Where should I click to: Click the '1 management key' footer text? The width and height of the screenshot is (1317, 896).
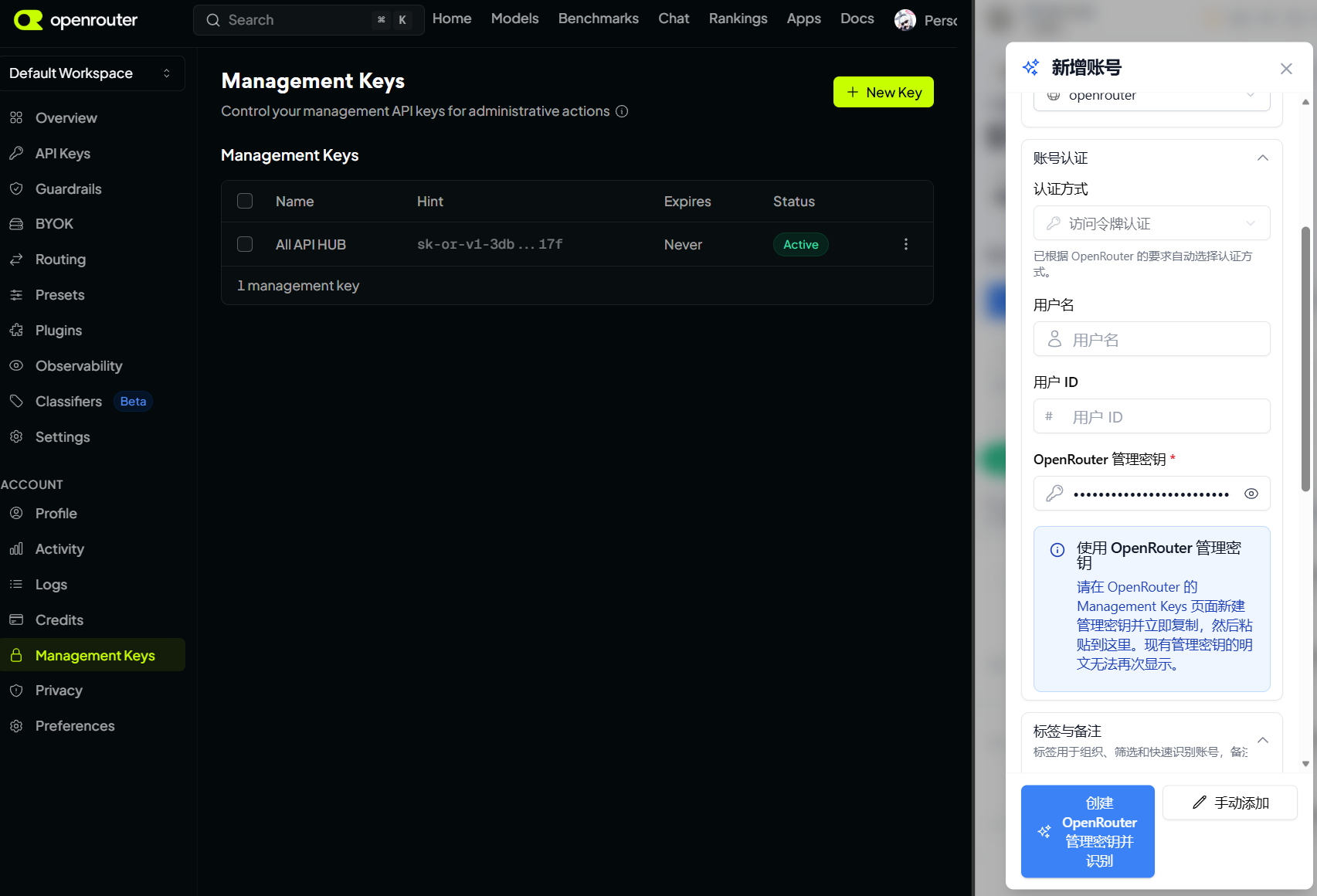[x=298, y=285]
